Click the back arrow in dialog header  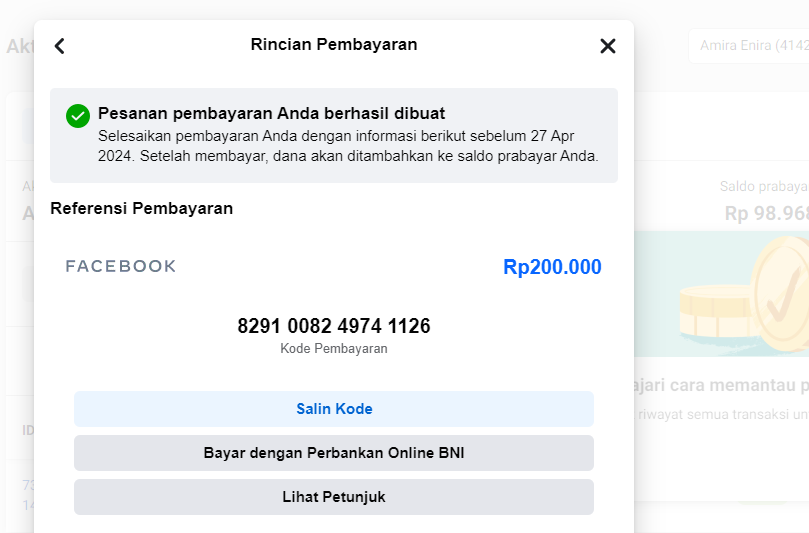tap(59, 46)
